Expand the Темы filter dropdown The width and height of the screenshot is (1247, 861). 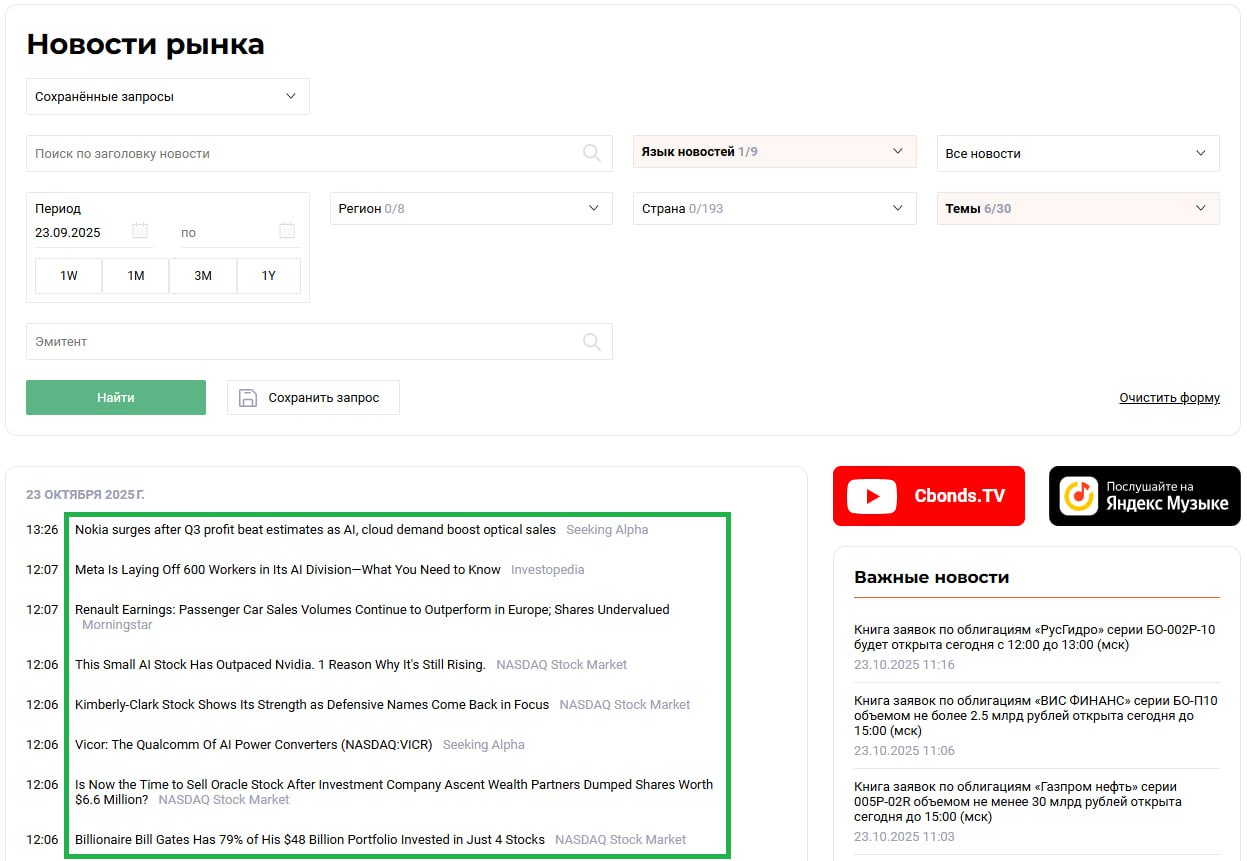point(1077,209)
